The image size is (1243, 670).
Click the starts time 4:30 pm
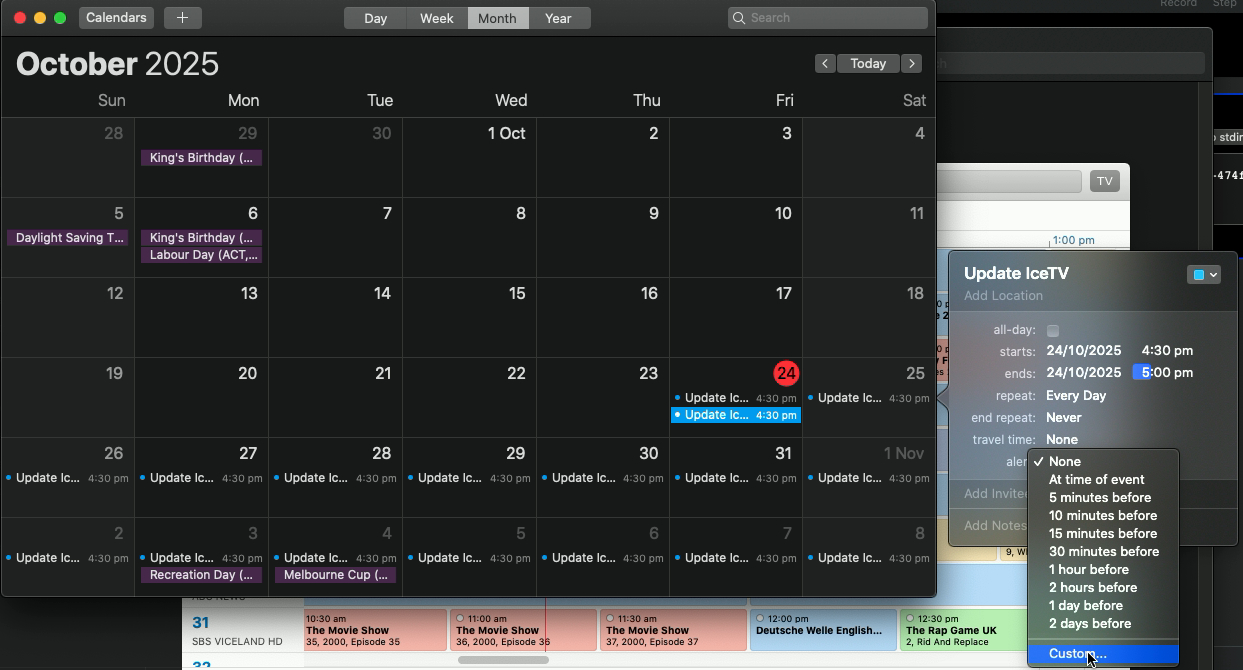[x=1167, y=351]
